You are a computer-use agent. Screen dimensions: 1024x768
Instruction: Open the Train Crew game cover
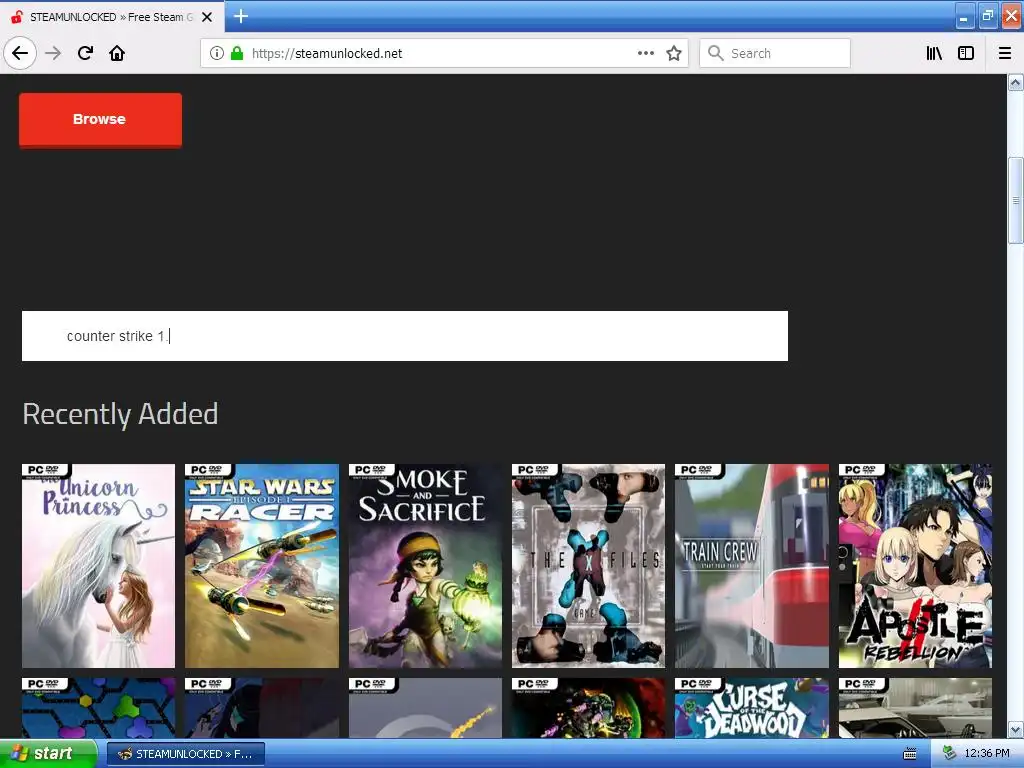[752, 566]
